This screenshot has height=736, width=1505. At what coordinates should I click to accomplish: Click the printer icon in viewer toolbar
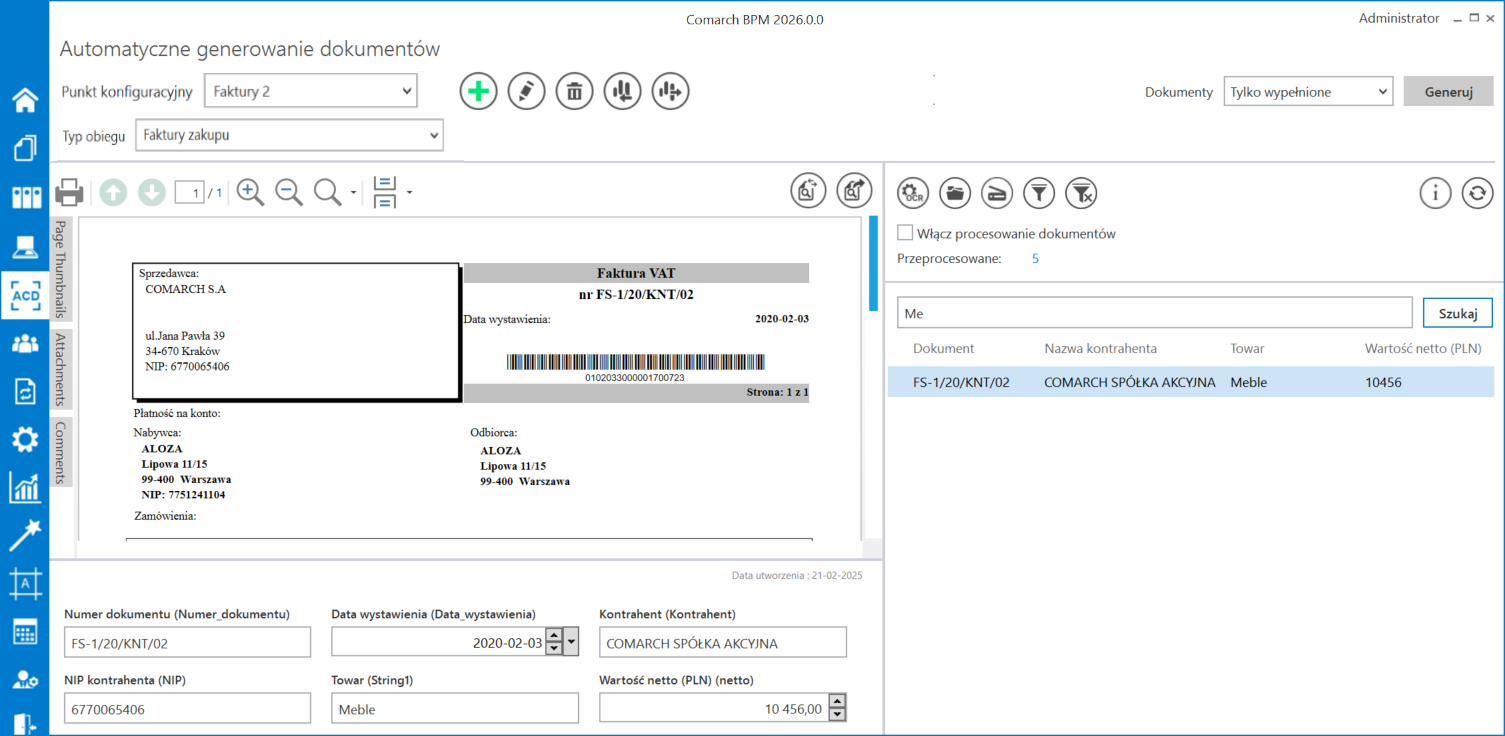point(69,192)
